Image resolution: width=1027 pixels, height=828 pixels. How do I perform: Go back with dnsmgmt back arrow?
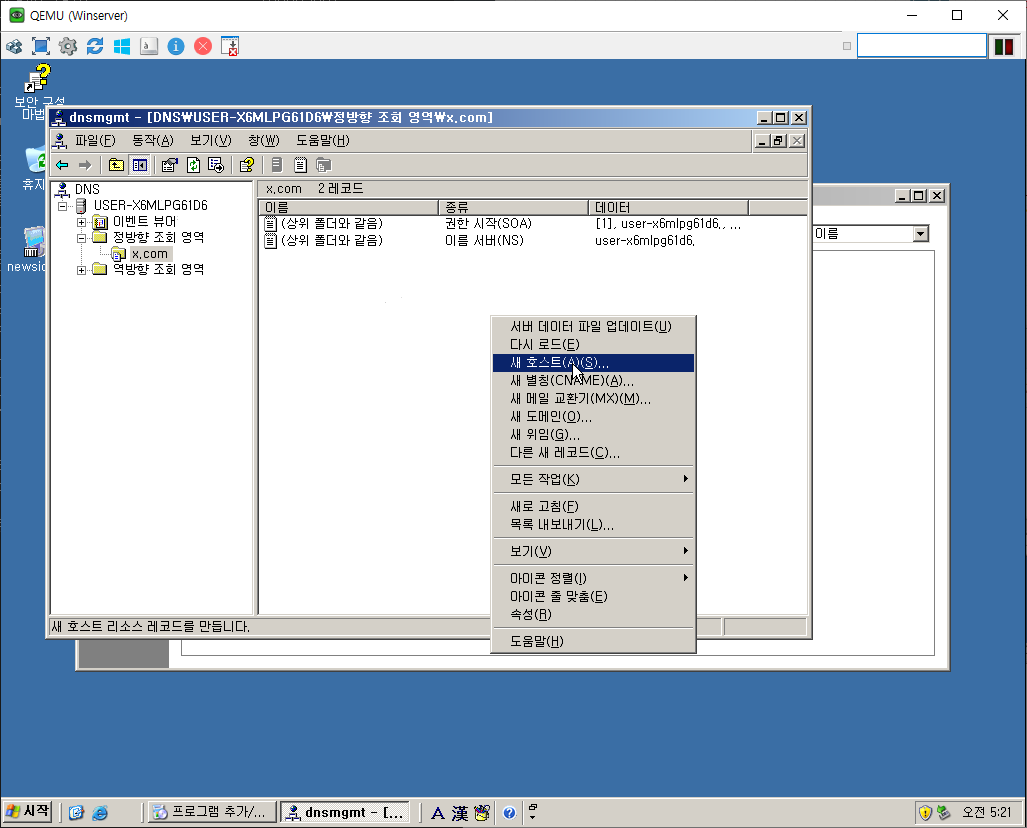click(62, 165)
